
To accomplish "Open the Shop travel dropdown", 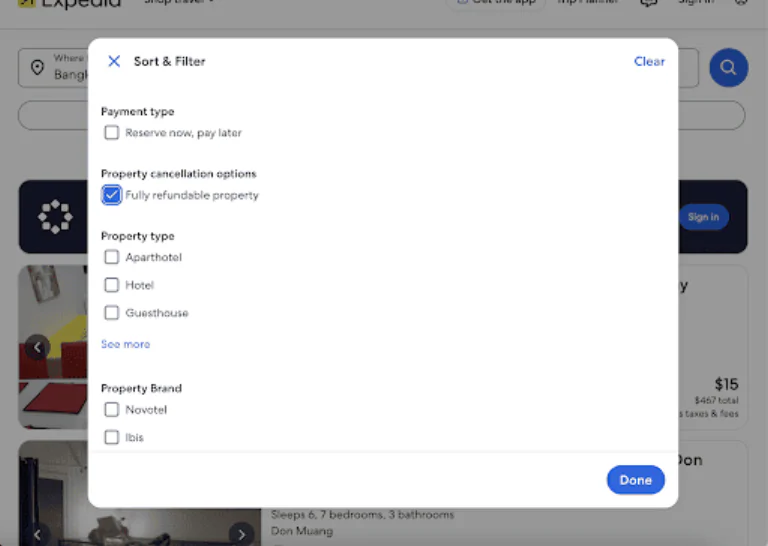I will pos(178,3).
